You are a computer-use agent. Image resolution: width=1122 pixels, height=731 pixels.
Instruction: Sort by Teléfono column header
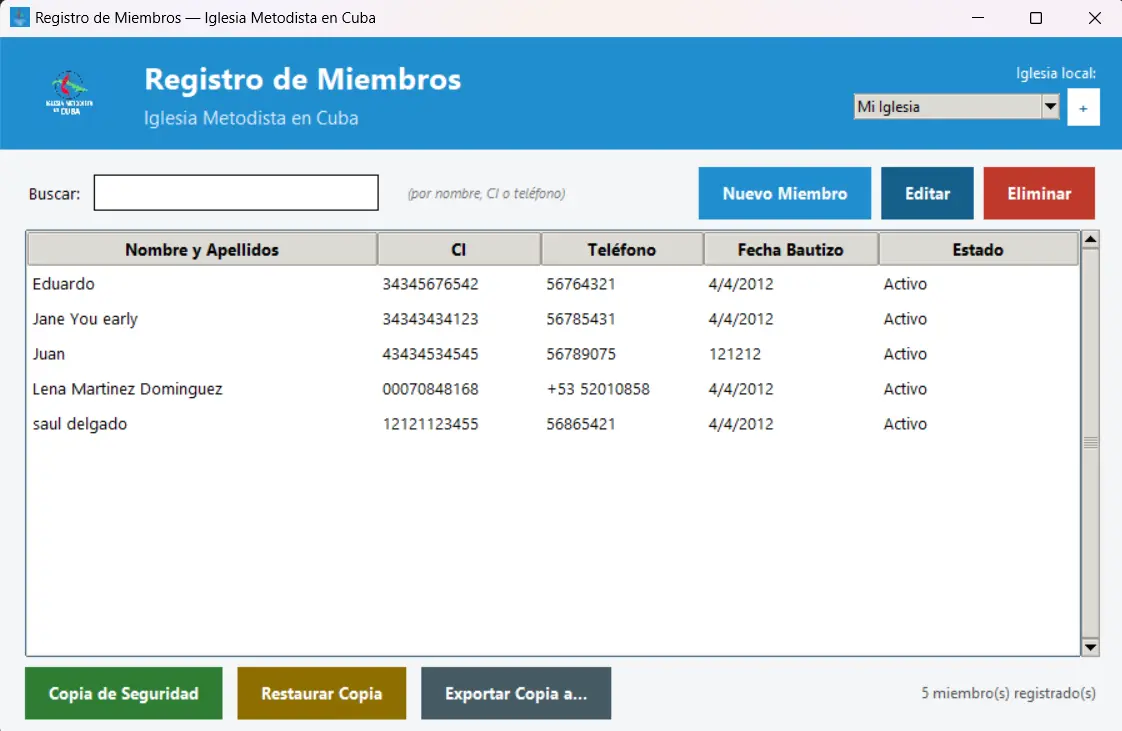point(622,250)
